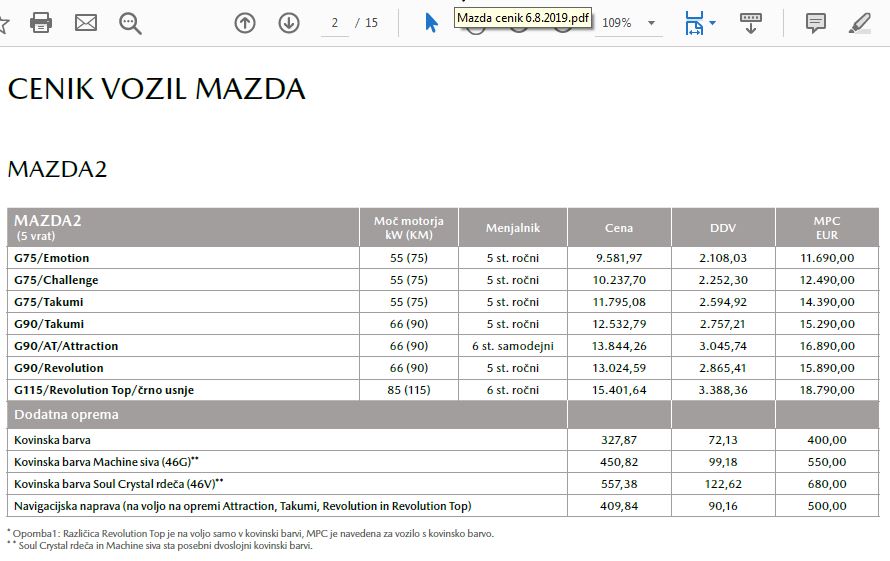
Task: Select the 'G75/Emotion' row label
Action: [52, 258]
